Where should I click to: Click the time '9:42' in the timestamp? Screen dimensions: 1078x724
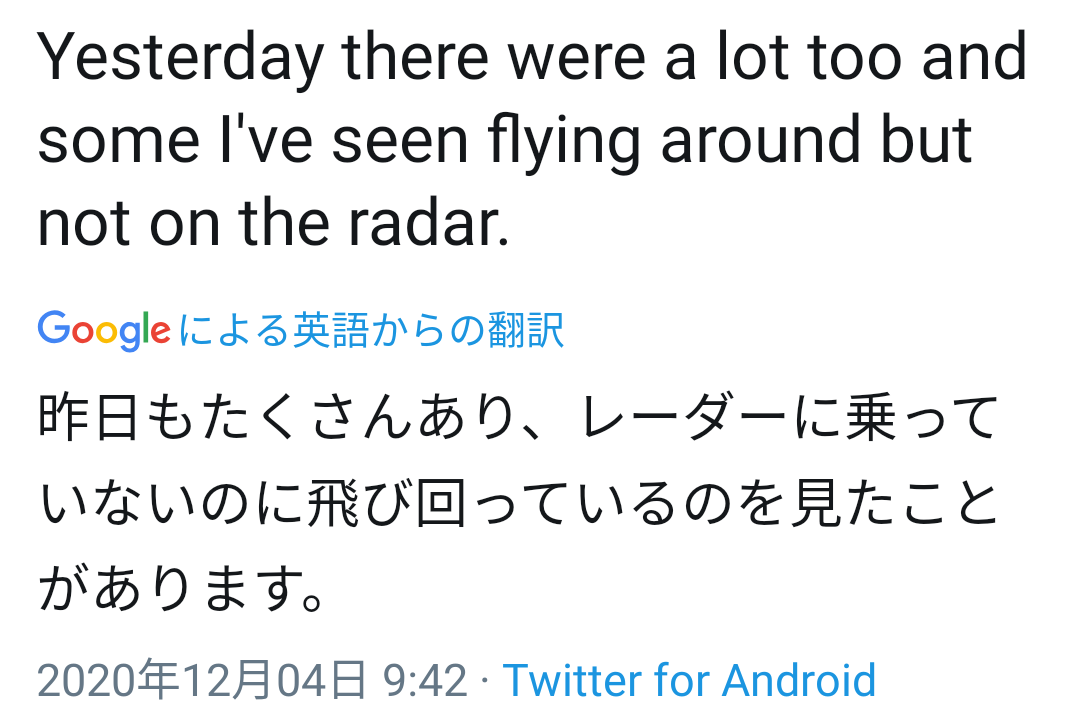(425, 681)
